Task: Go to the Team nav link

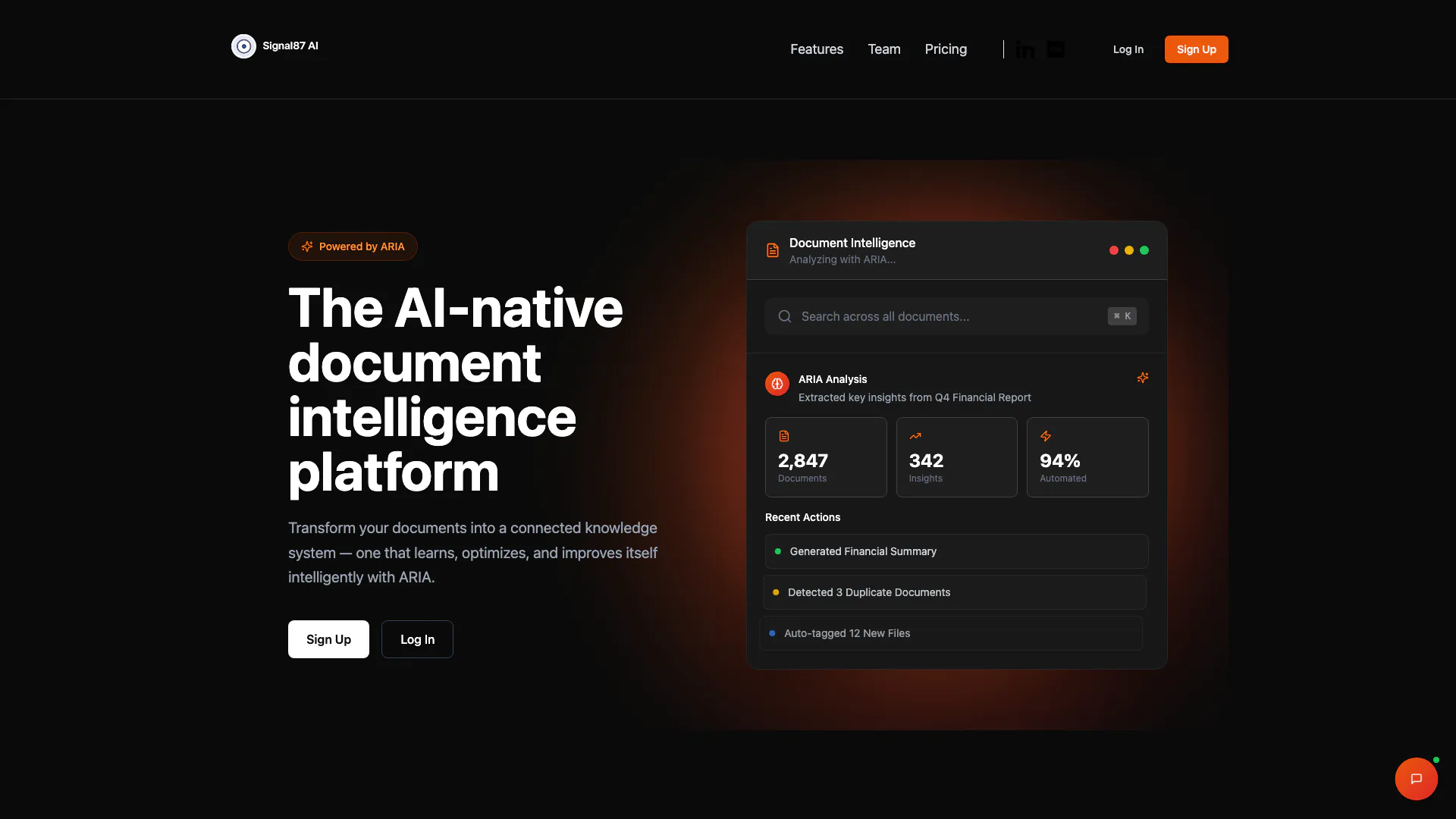Action: pyautogui.click(x=884, y=49)
